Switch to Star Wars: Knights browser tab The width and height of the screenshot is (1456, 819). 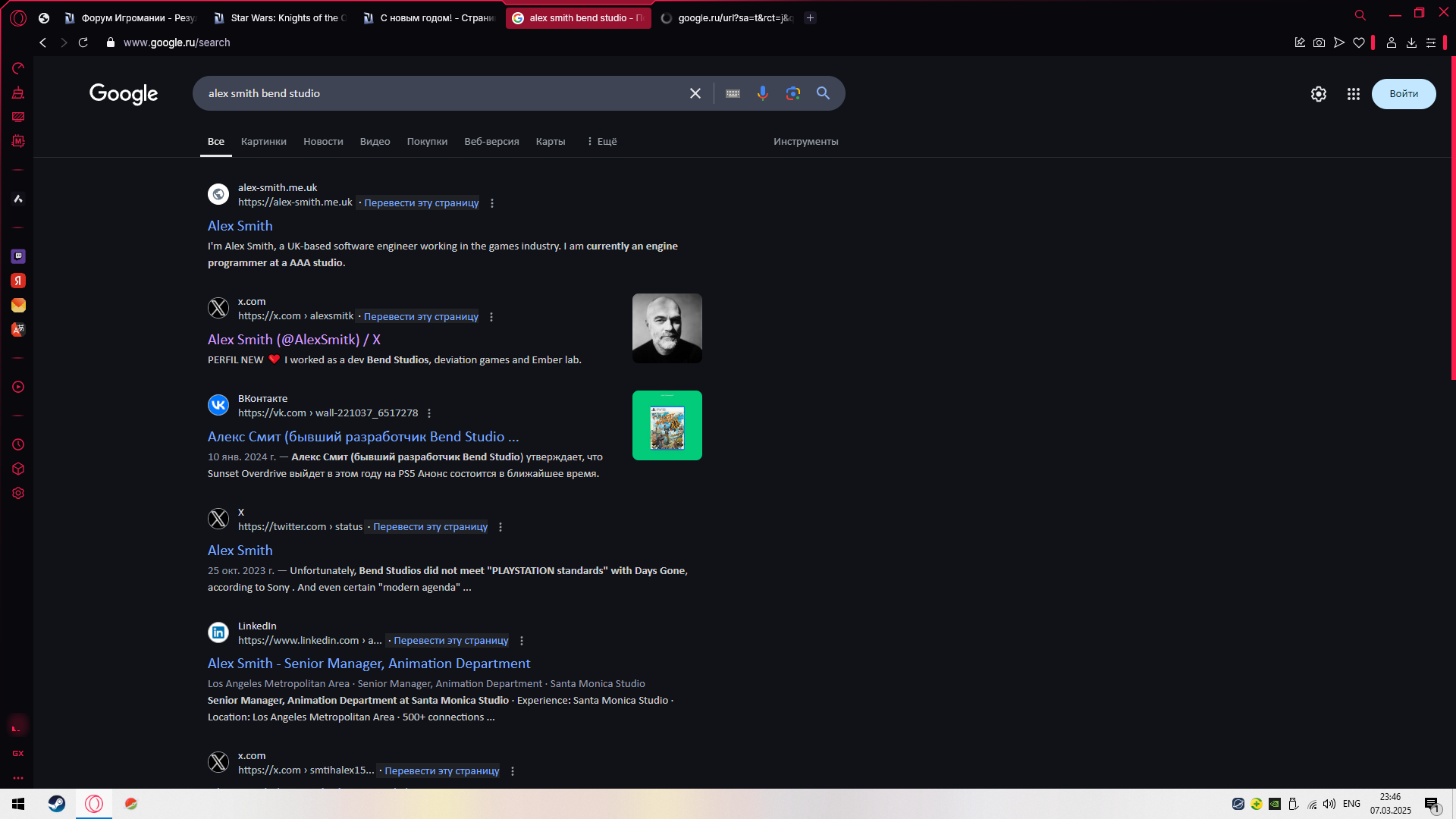(280, 17)
